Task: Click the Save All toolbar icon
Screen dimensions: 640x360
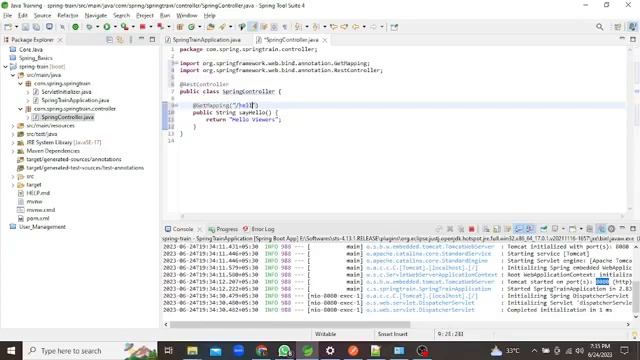Action: (36, 27)
